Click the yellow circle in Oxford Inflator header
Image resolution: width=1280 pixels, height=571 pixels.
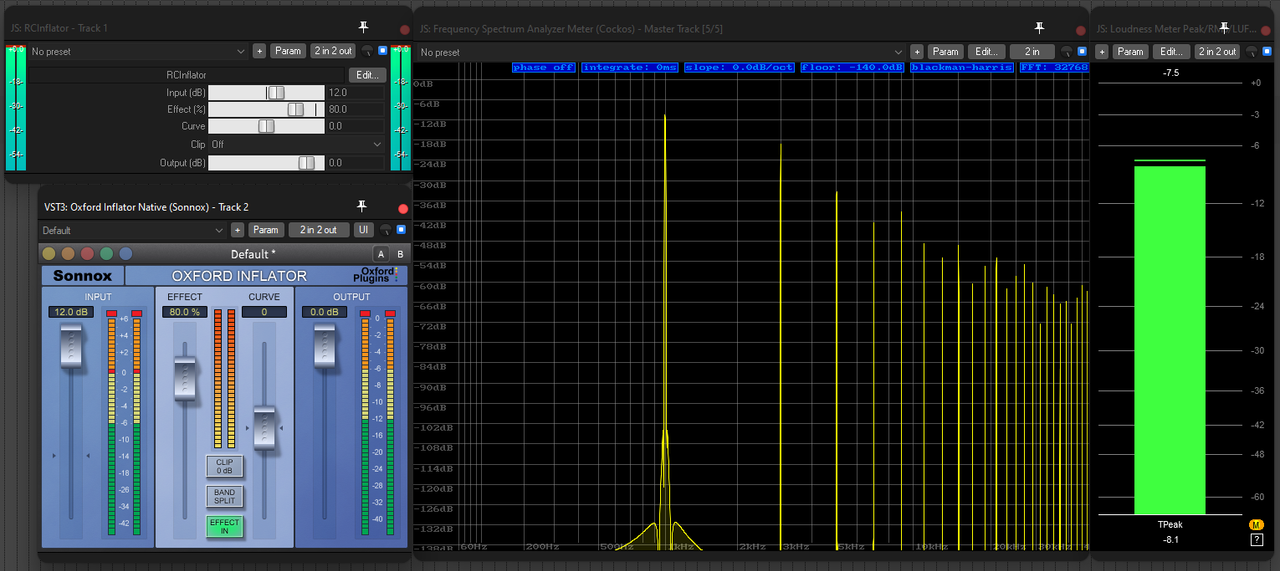point(49,254)
